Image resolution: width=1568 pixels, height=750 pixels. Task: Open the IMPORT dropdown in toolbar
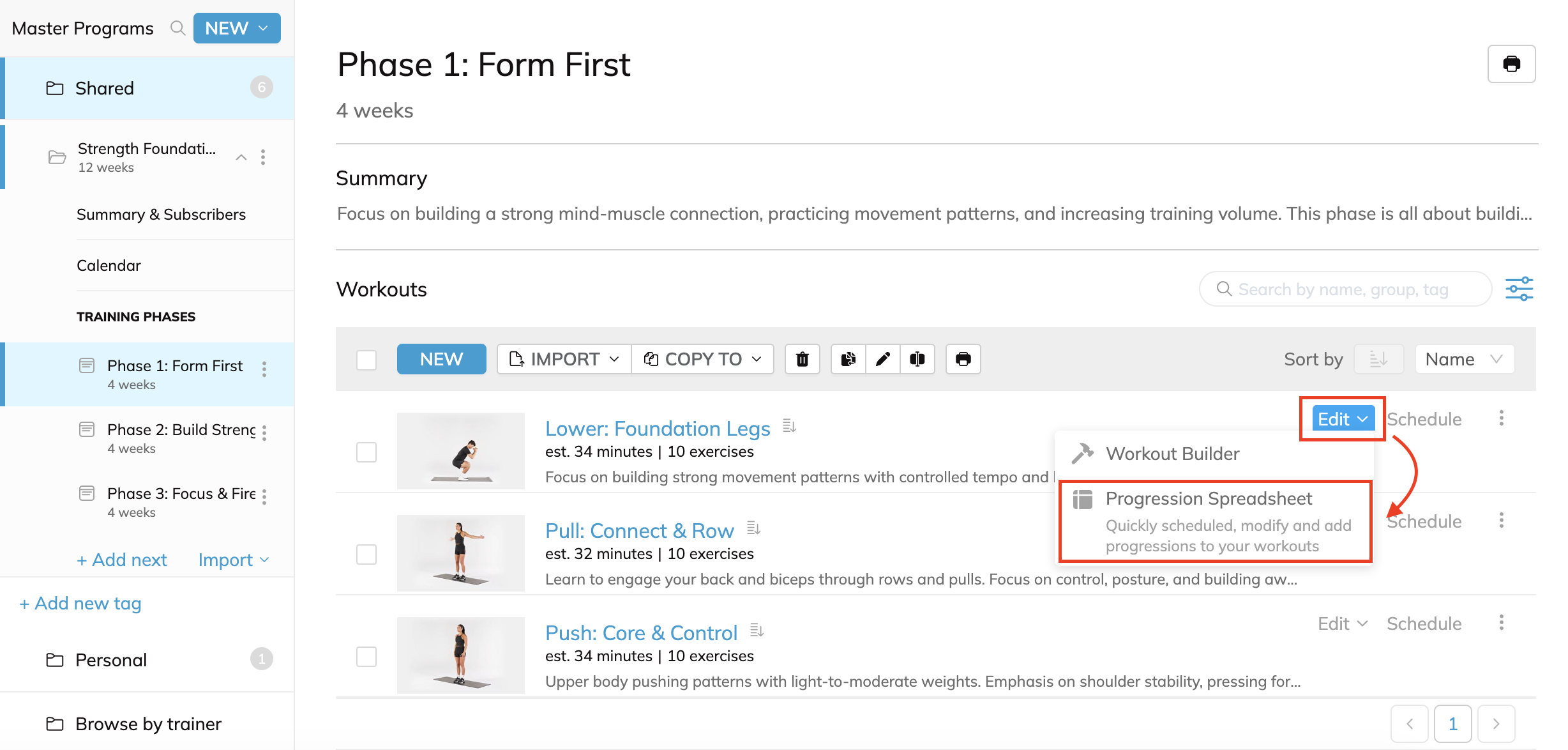(564, 359)
